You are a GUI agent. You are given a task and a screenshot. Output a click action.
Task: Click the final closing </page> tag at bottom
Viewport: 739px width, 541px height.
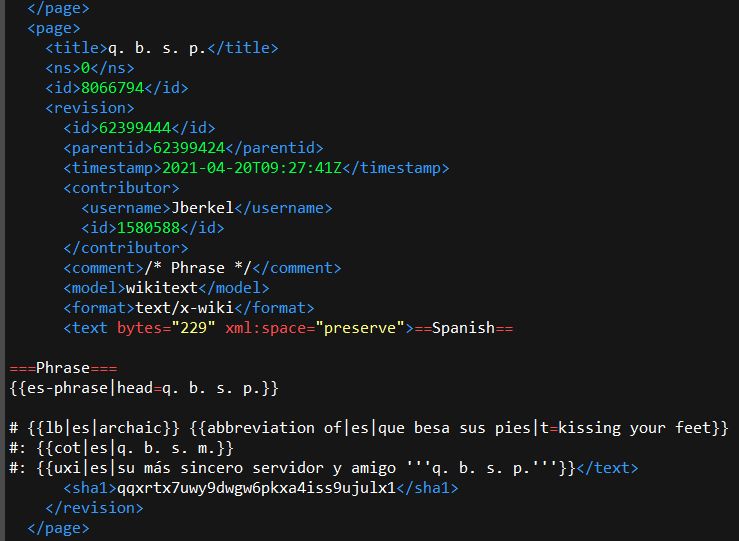coord(58,528)
